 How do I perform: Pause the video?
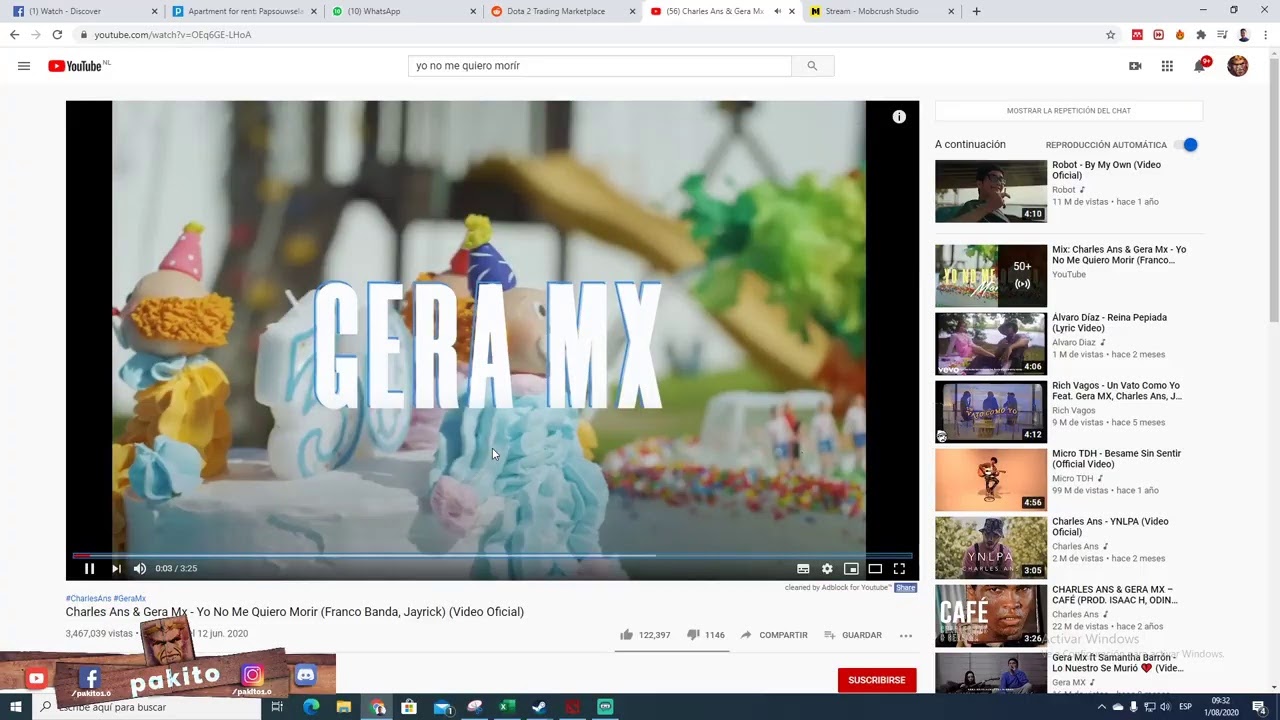click(89, 568)
